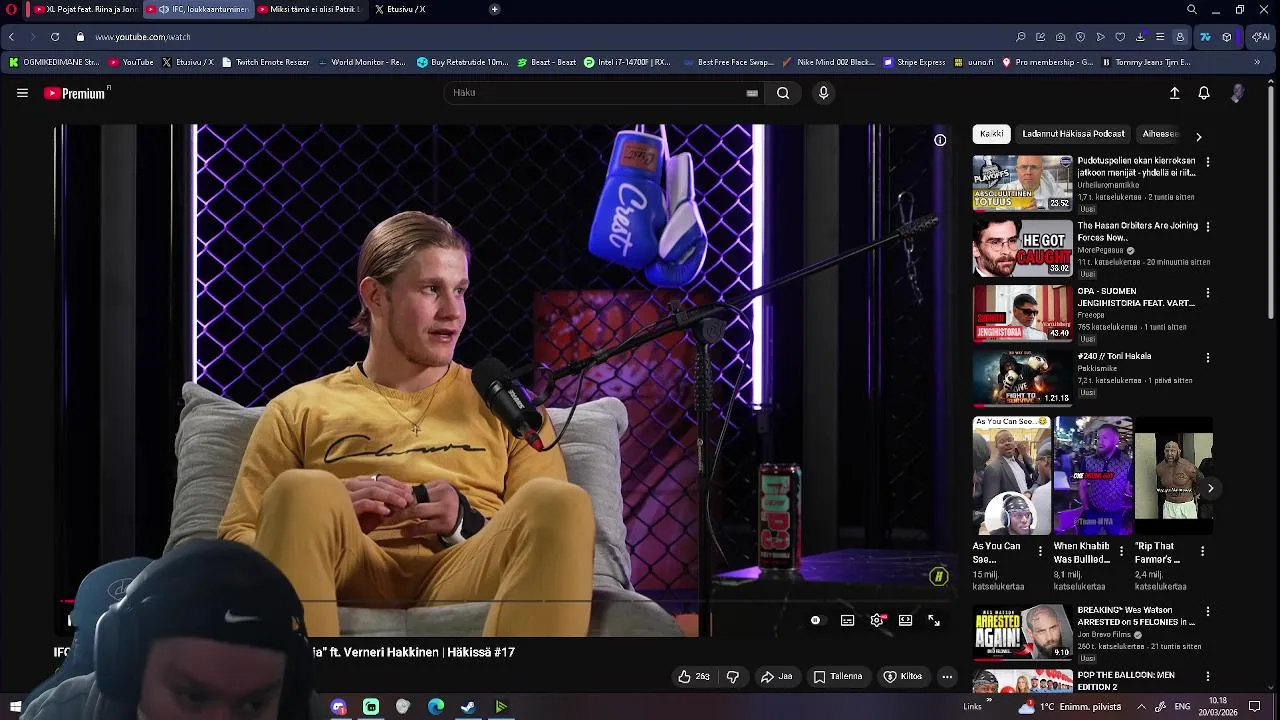Open the Suomen Jengihistoria video thumbnail
The image size is (1280, 720).
point(1022,313)
